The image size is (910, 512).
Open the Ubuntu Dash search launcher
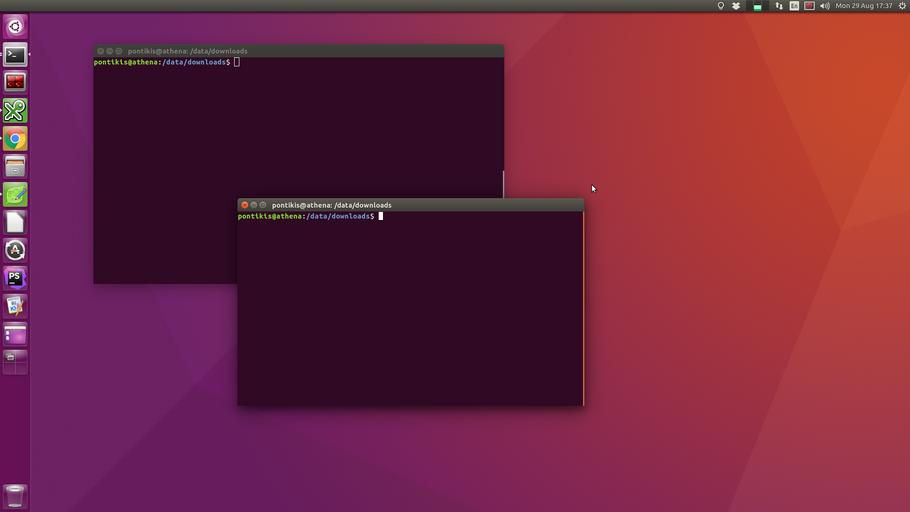click(x=15, y=27)
